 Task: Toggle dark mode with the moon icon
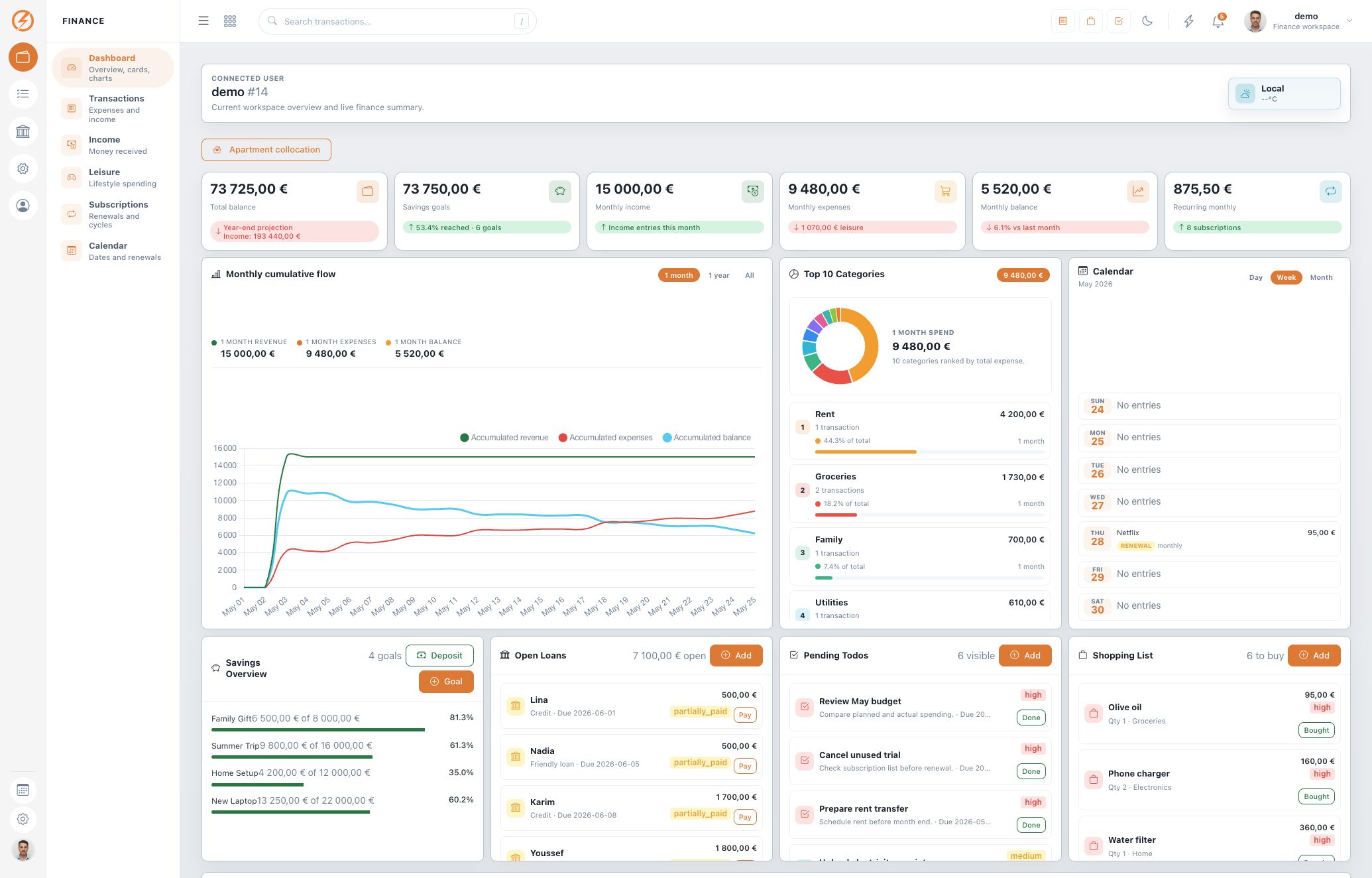[x=1147, y=21]
